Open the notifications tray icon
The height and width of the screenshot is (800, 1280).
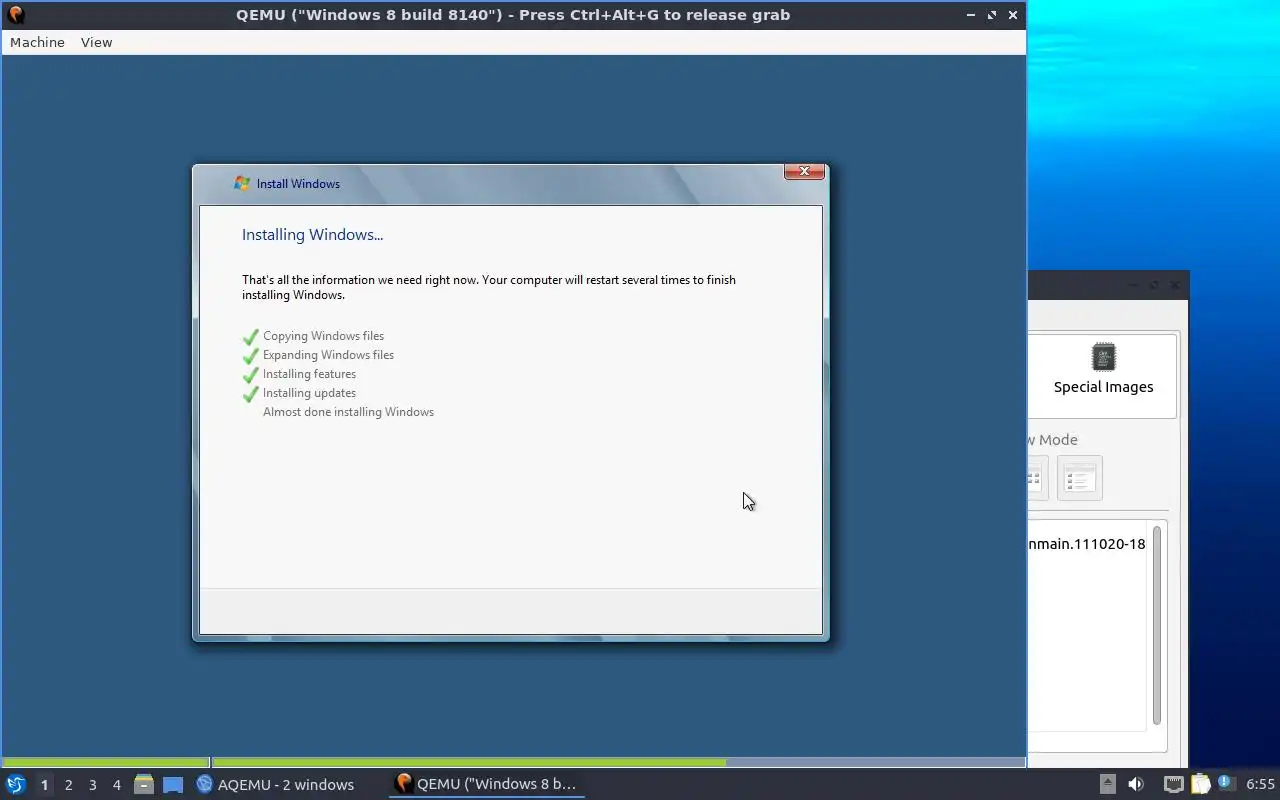(x=1226, y=783)
